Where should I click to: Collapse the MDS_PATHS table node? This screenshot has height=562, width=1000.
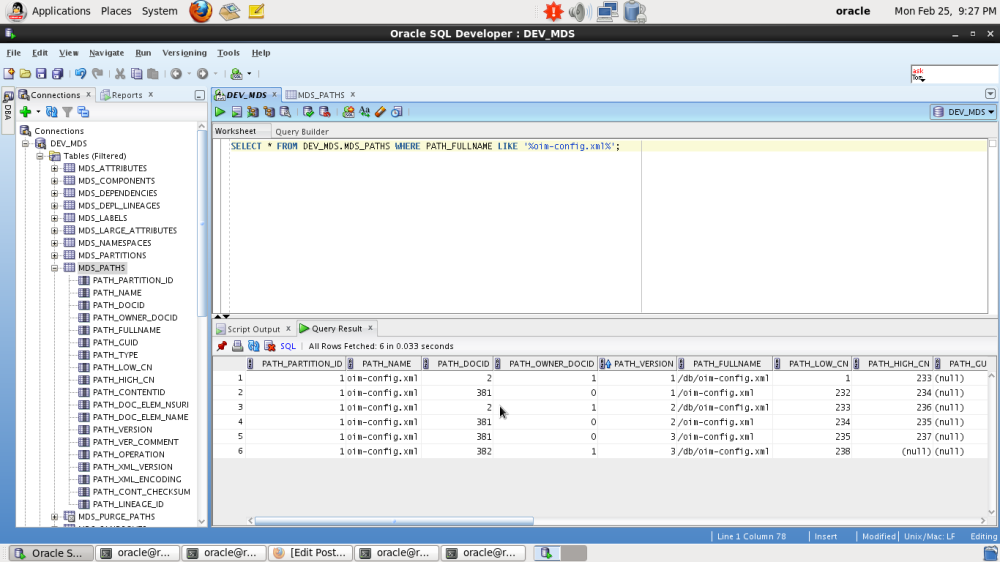coord(54,268)
